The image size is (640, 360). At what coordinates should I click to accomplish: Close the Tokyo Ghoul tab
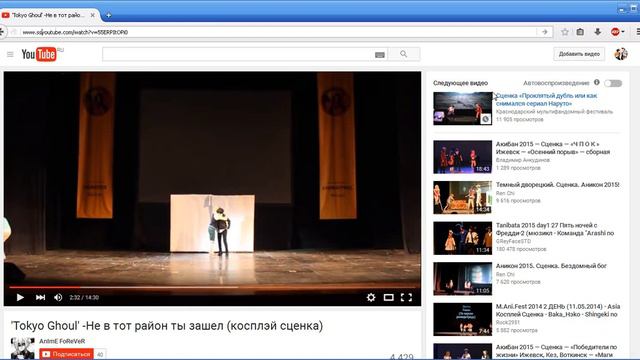93,15
